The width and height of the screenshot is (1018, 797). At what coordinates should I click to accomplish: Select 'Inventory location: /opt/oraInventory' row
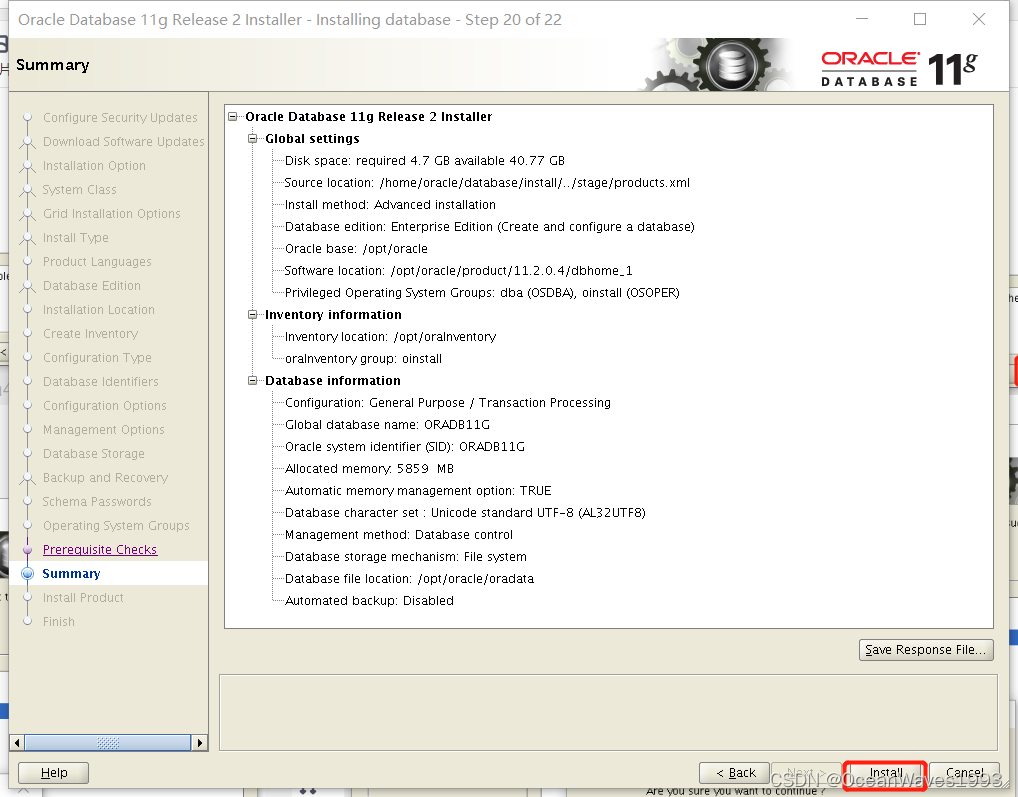(390, 337)
